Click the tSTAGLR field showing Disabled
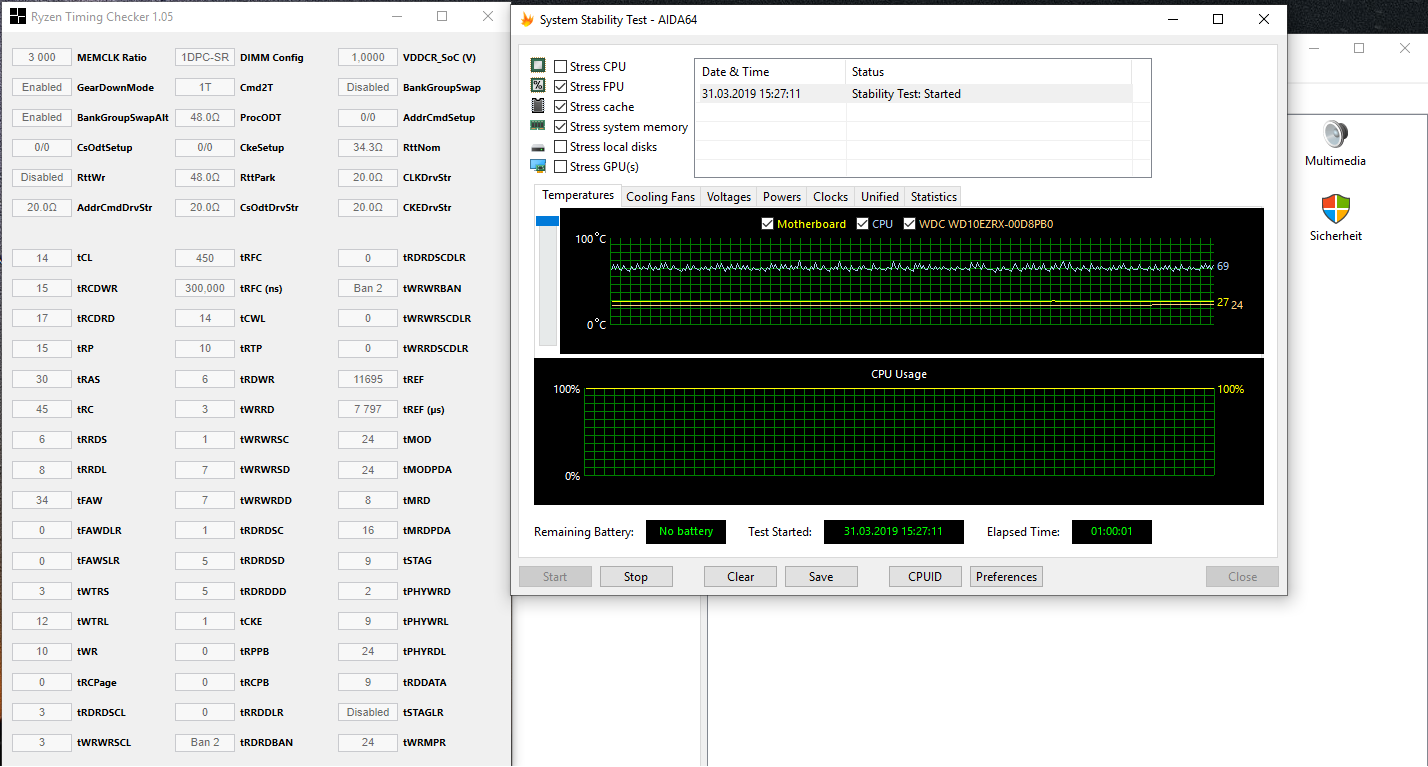 tap(368, 712)
